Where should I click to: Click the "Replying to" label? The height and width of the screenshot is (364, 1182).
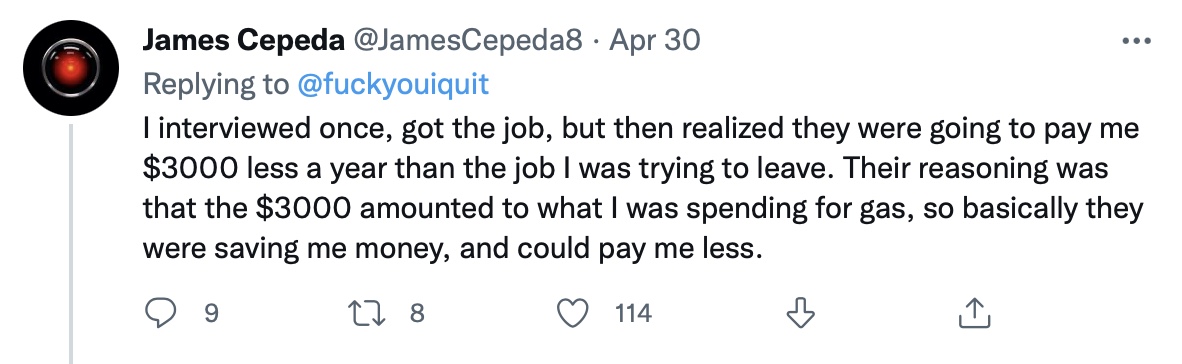(x=216, y=84)
